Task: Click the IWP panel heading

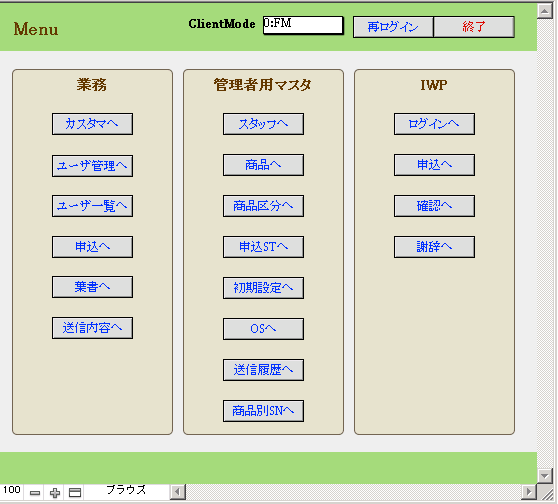Action: (434, 85)
